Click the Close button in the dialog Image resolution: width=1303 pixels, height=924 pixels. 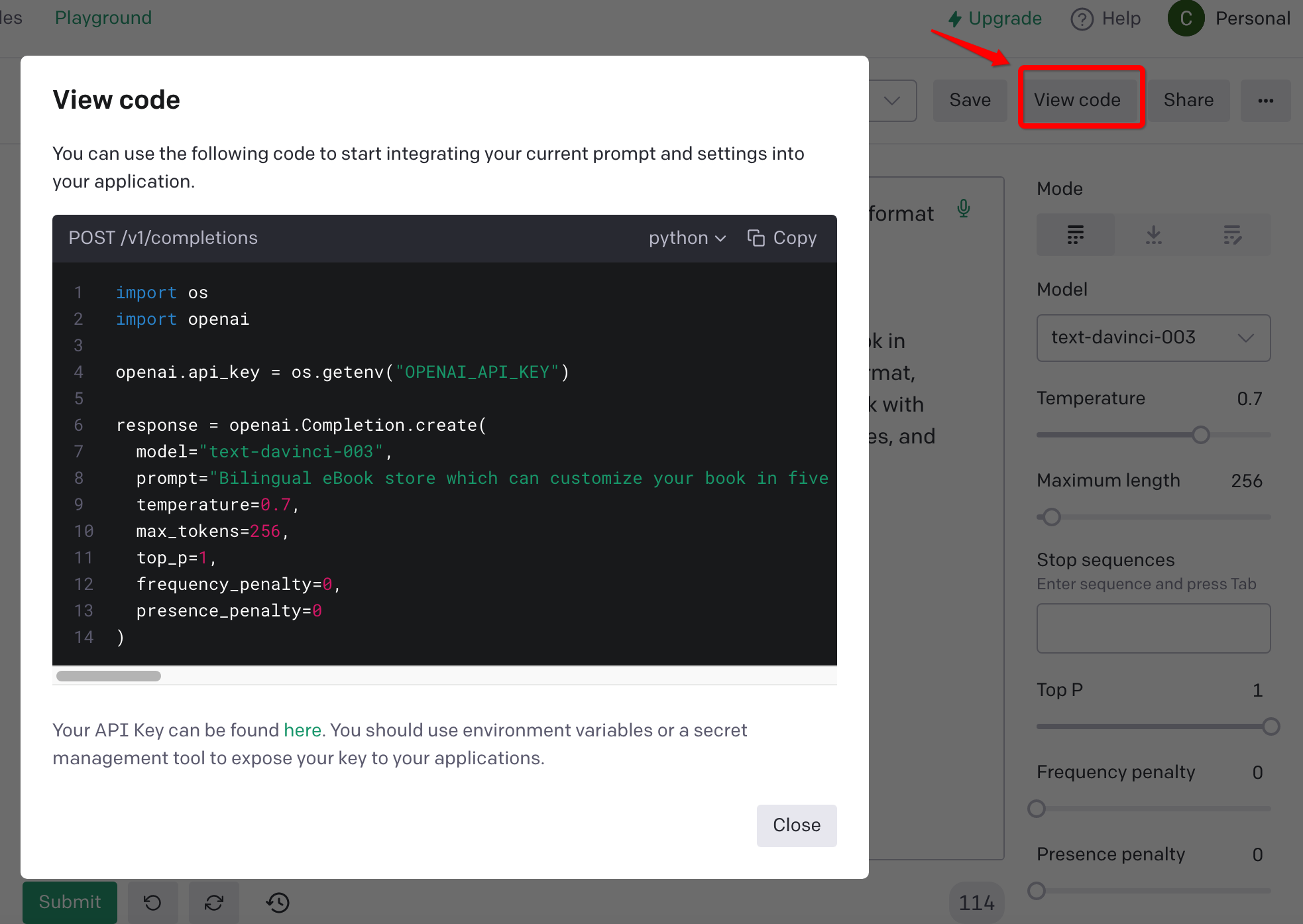[x=796, y=825]
